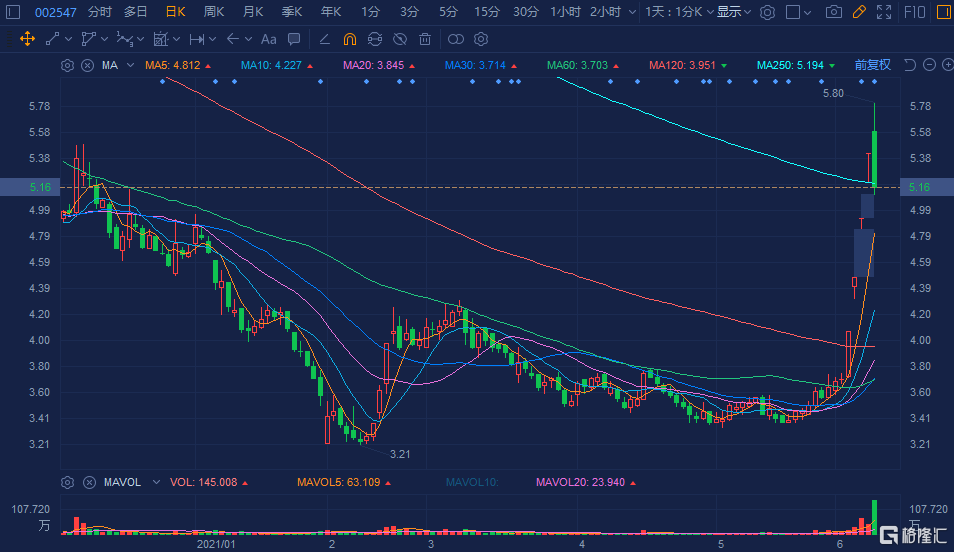The width and height of the screenshot is (954, 552).
Task: Click the overlapping circles overlay icon
Action: tap(456, 40)
